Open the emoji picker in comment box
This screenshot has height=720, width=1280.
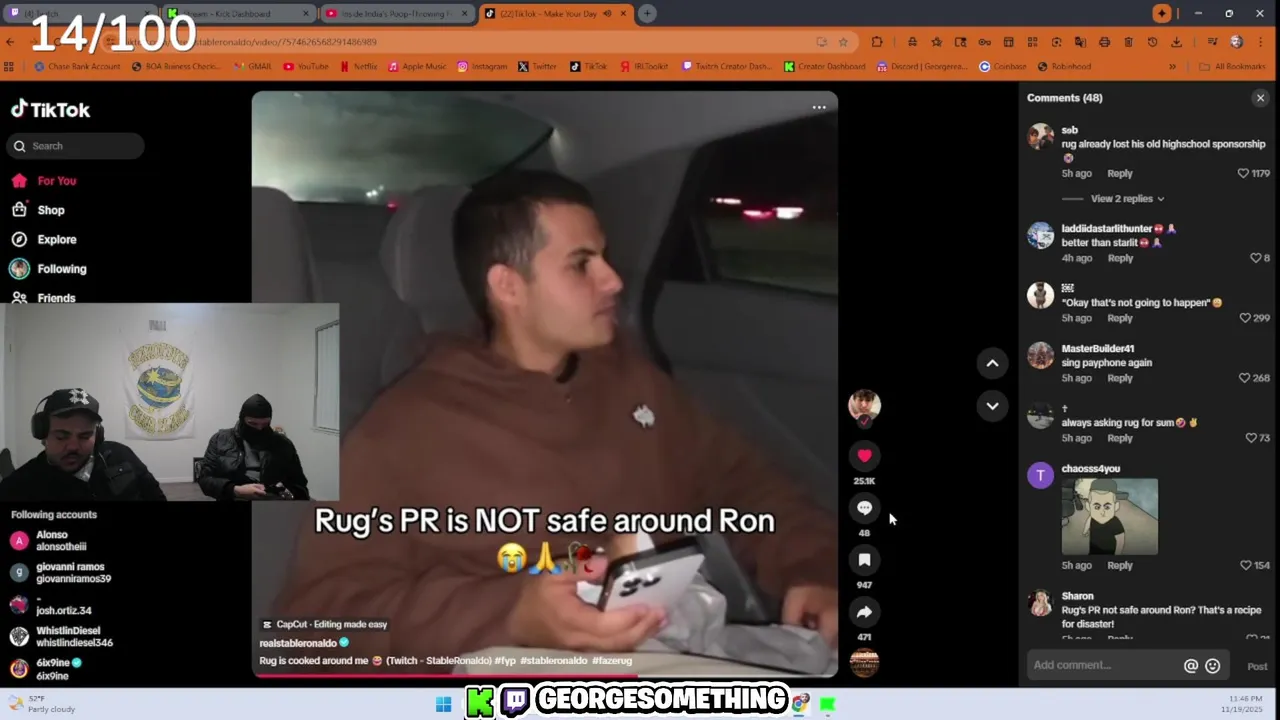pyautogui.click(x=1213, y=666)
